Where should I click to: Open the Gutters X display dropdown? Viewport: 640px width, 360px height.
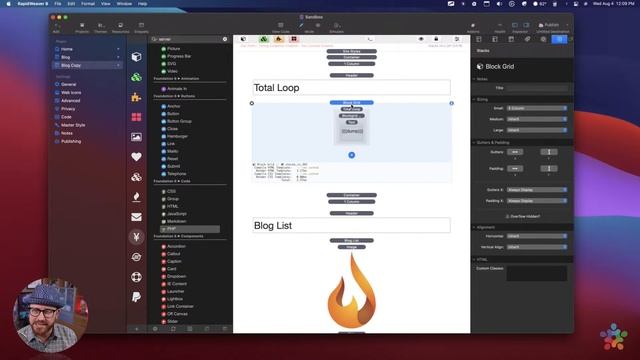[x=537, y=190]
